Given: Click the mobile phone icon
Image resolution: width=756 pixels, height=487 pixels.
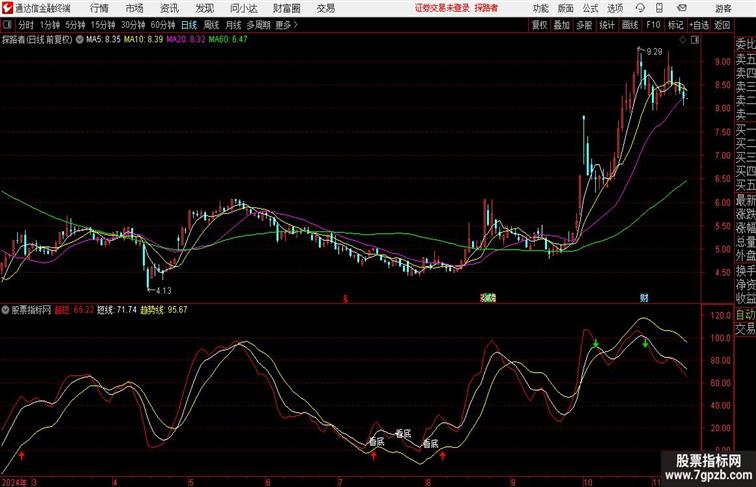Looking at the screenshot, I should [659, 8].
